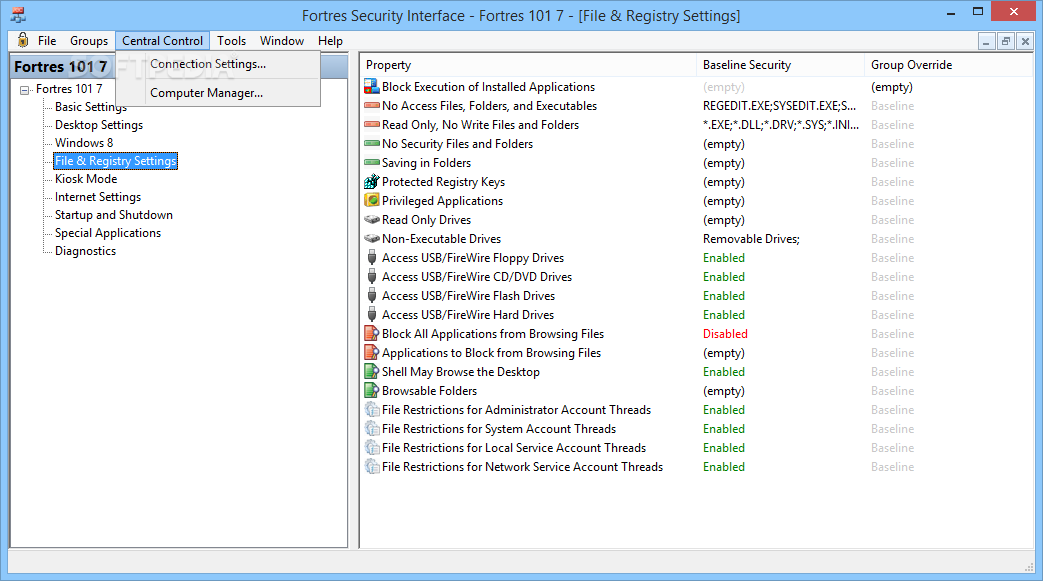Restore the inner child window
Viewport: 1043px width, 581px height.
pos(1006,41)
